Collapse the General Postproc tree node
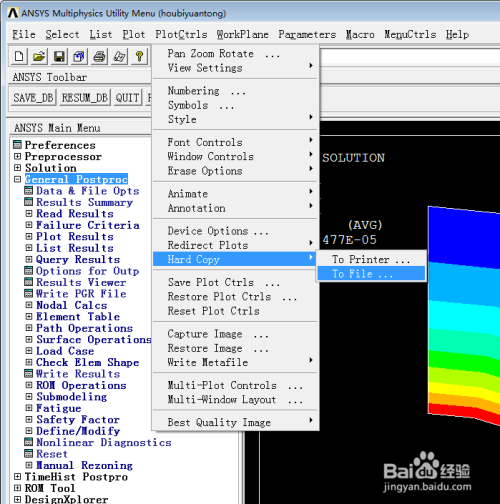The height and width of the screenshot is (504, 500). 17,179
